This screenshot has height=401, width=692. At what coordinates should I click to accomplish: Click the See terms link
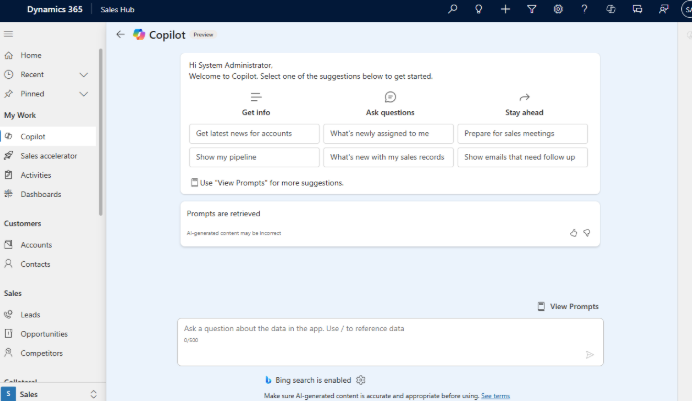point(495,396)
